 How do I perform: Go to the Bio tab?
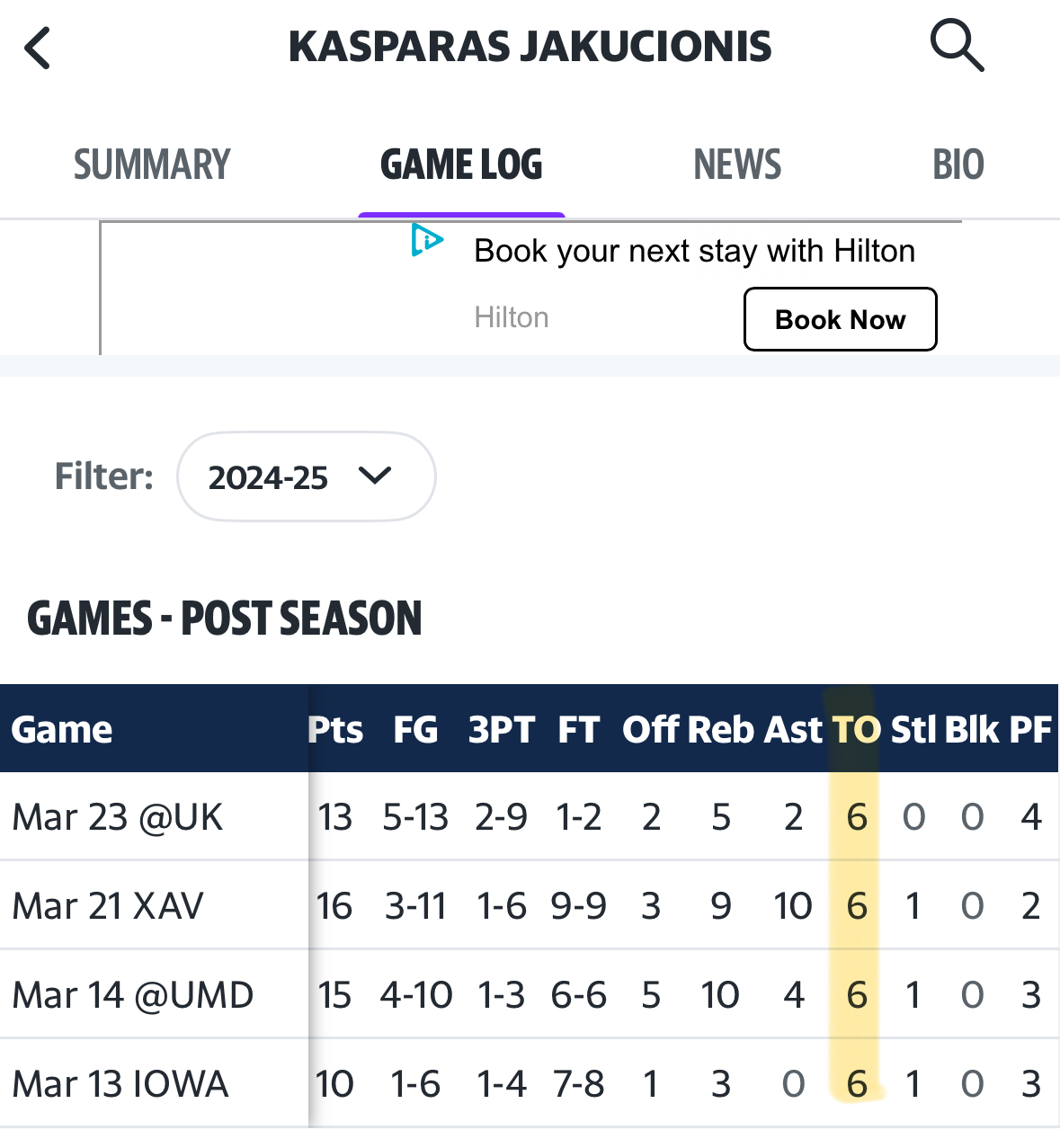[958, 165]
